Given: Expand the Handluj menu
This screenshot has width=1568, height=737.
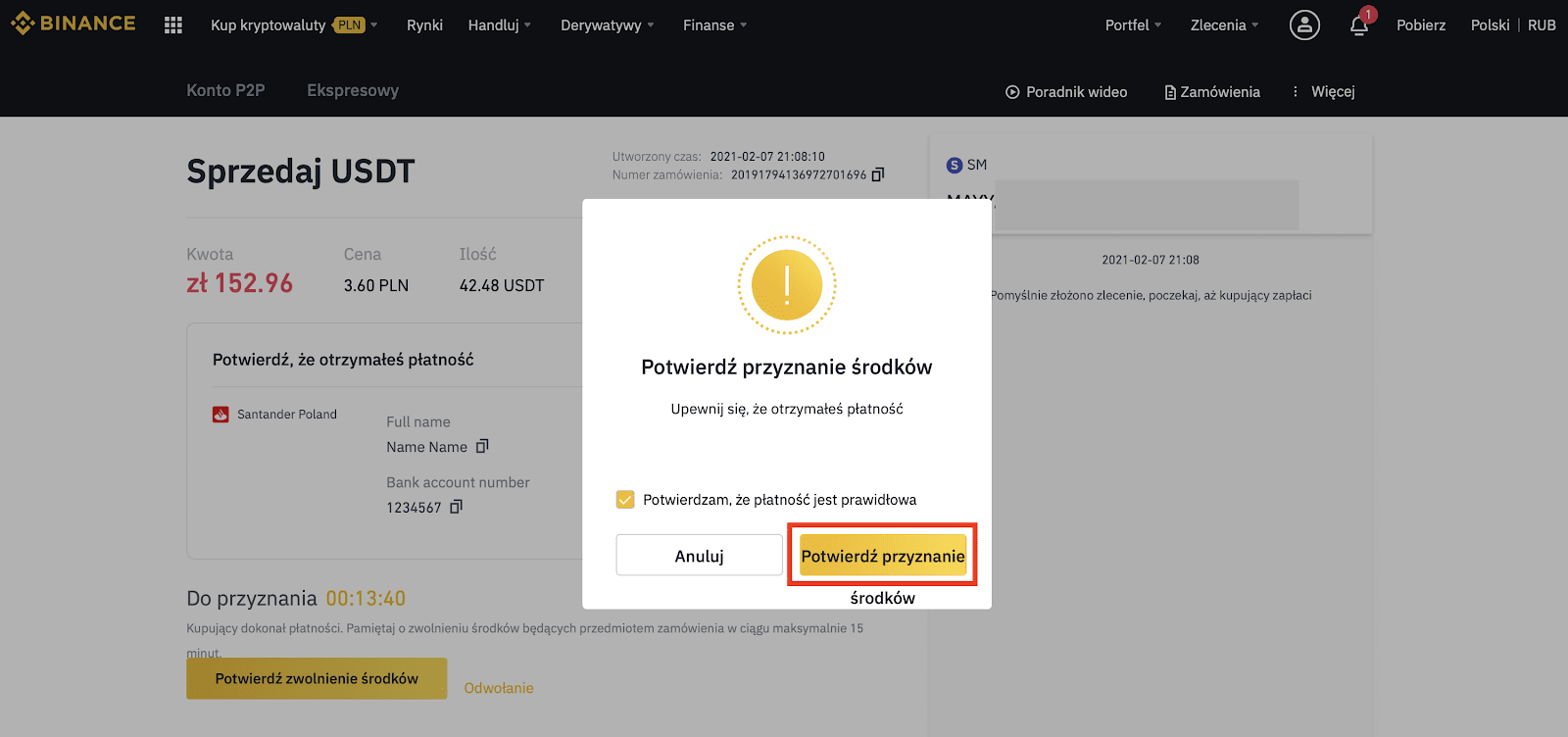Looking at the screenshot, I should coord(500,25).
